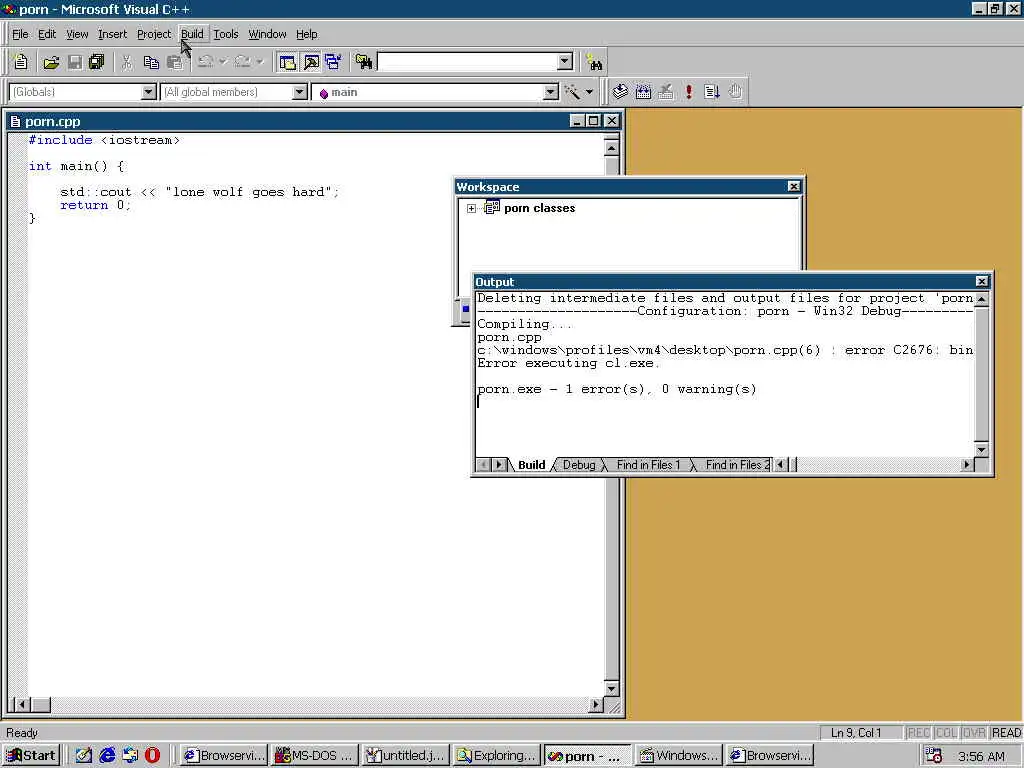This screenshot has height=768, width=1024.
Task: Click the red exclamation Execute Program icon
Action: tap(688, 92)
